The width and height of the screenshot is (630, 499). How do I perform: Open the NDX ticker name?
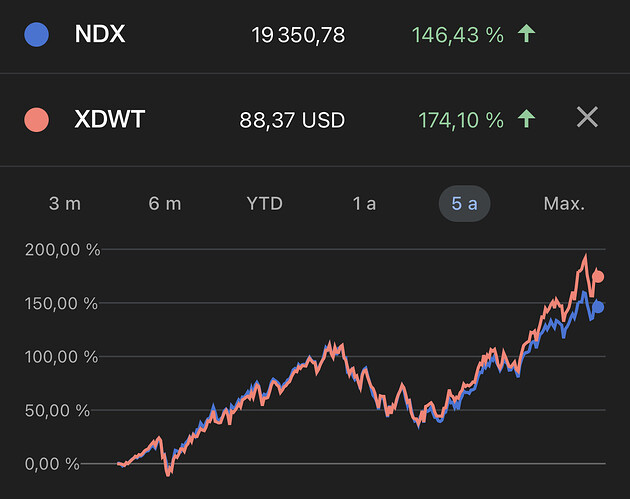point(98,35)
